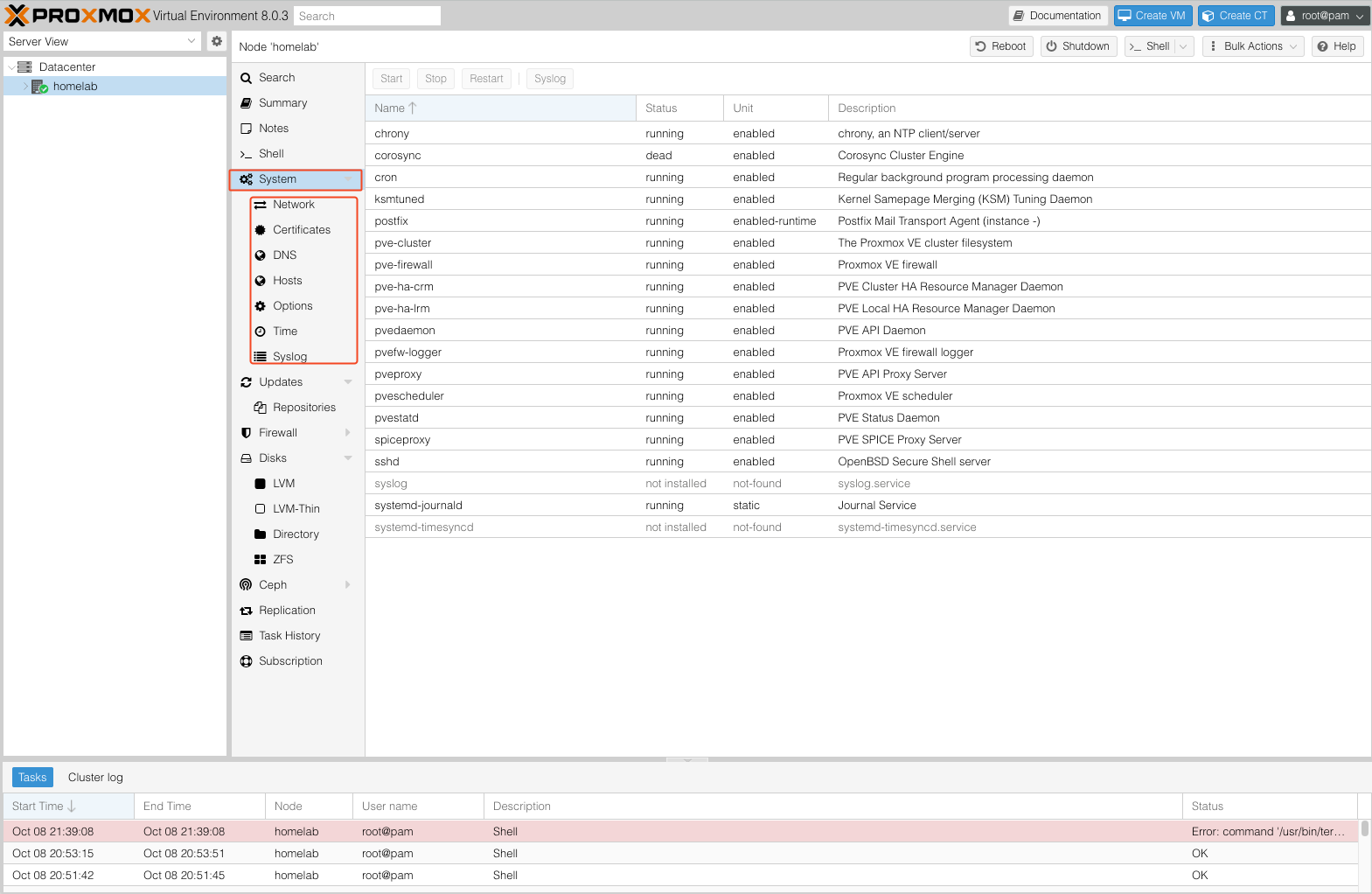Click the Shutdown button
This screenshot has height=894, width=1372.
pyautogui.click(x=1078, y=46)
